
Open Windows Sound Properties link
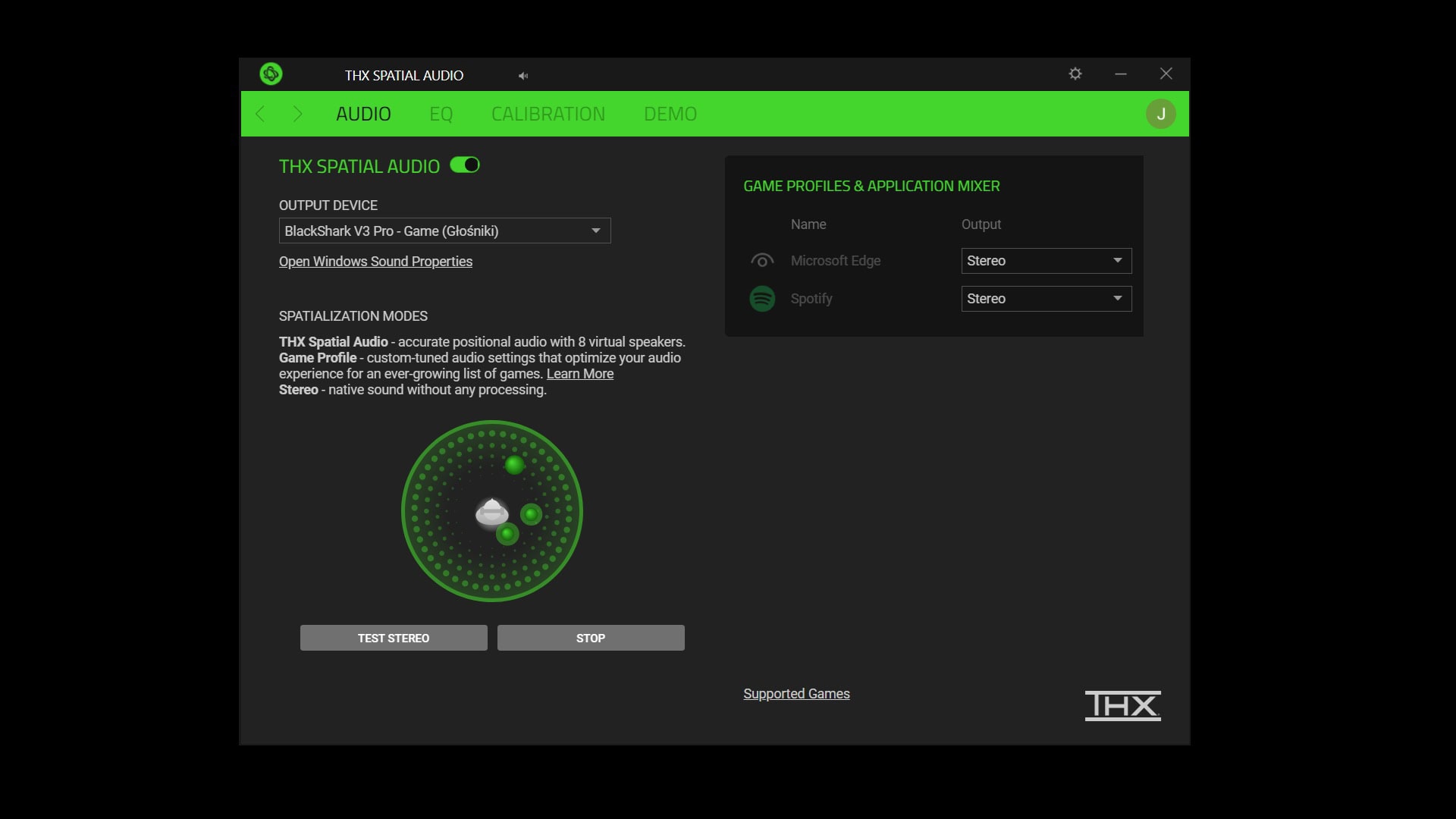coord(375,262)
